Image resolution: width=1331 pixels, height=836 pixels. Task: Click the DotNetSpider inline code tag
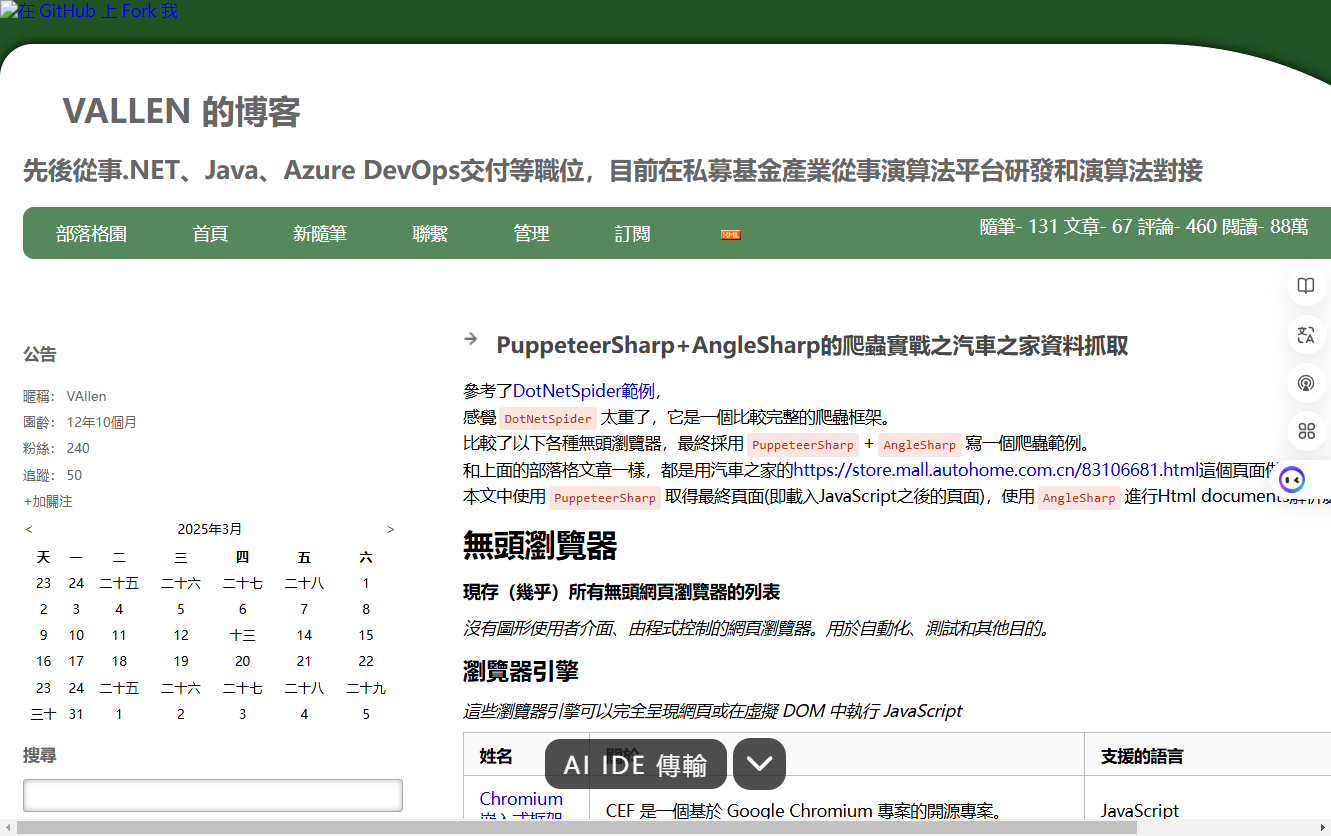[x=548, y=419]
